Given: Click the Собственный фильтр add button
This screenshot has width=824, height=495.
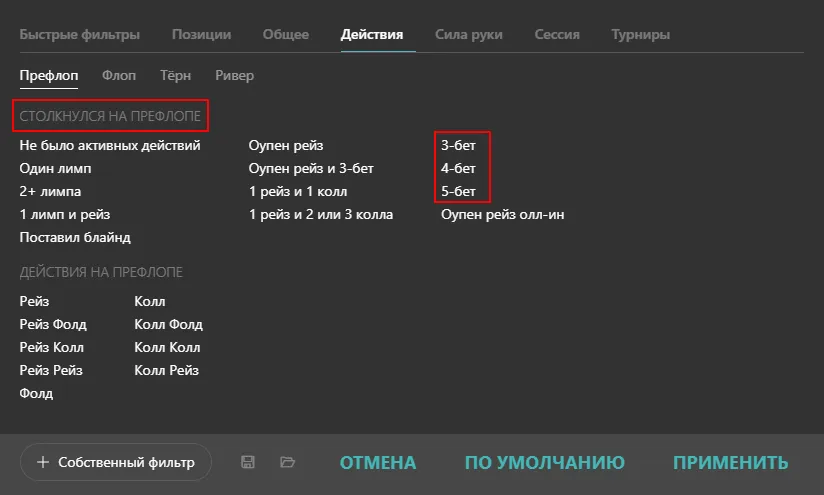Looking at the screenshot, I should pyautogui.click(x=116, y=462).
